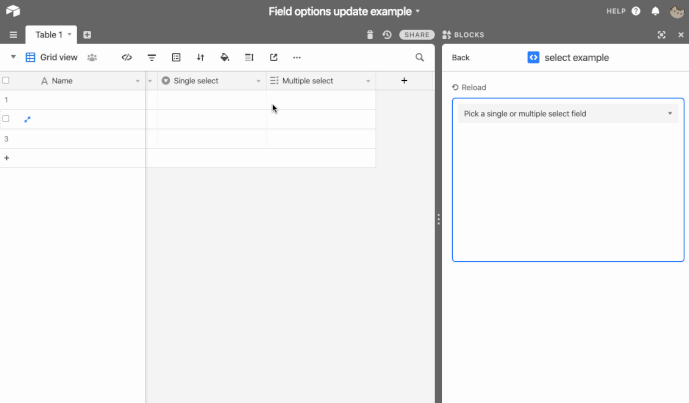Select the Table 1 tab
This screenshot has width=689, height=403.
(x=51, y=35)
